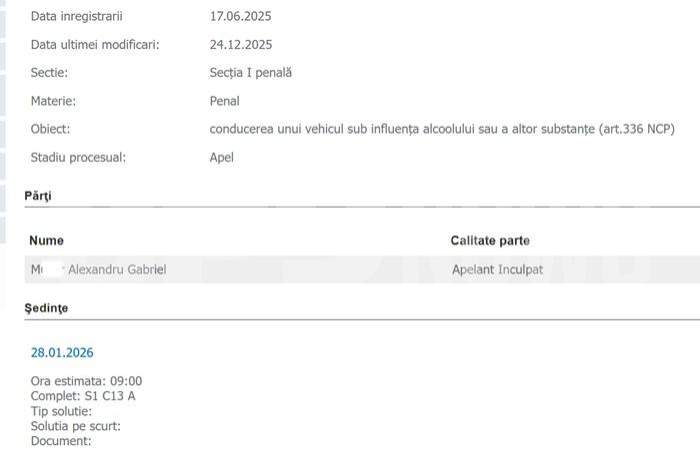Click the last modified date 24.12.2025

(x=240, y=45)
